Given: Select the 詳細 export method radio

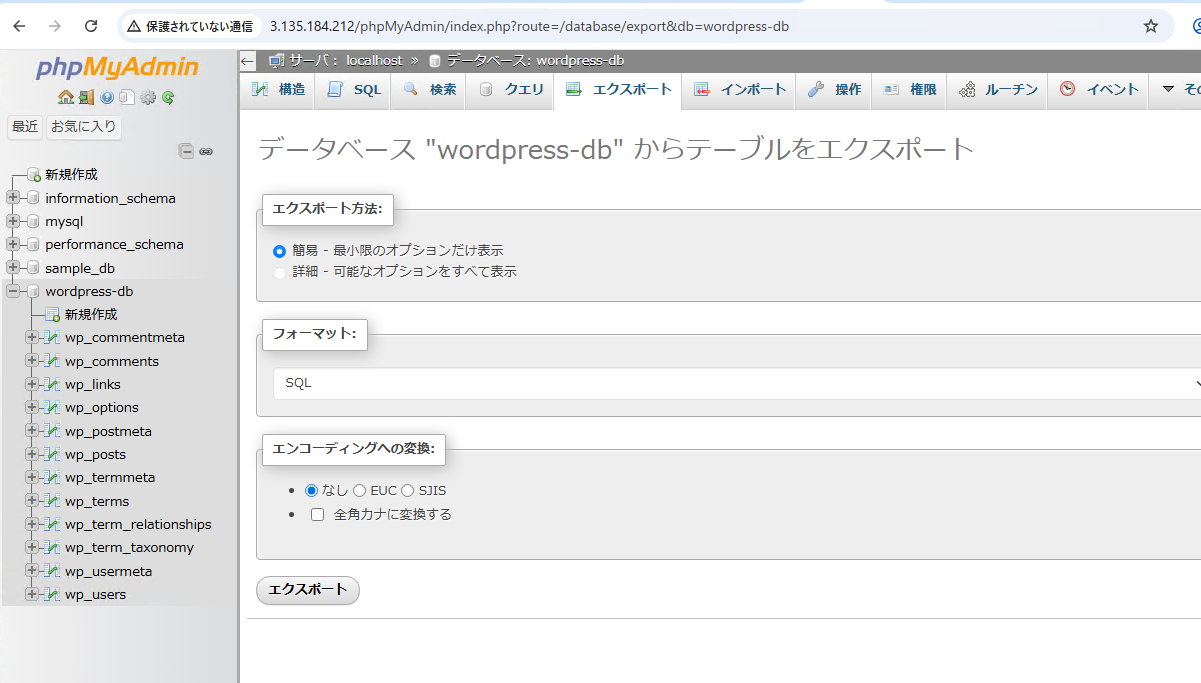Looking at the screenshot, I should [x=280, y=272].
